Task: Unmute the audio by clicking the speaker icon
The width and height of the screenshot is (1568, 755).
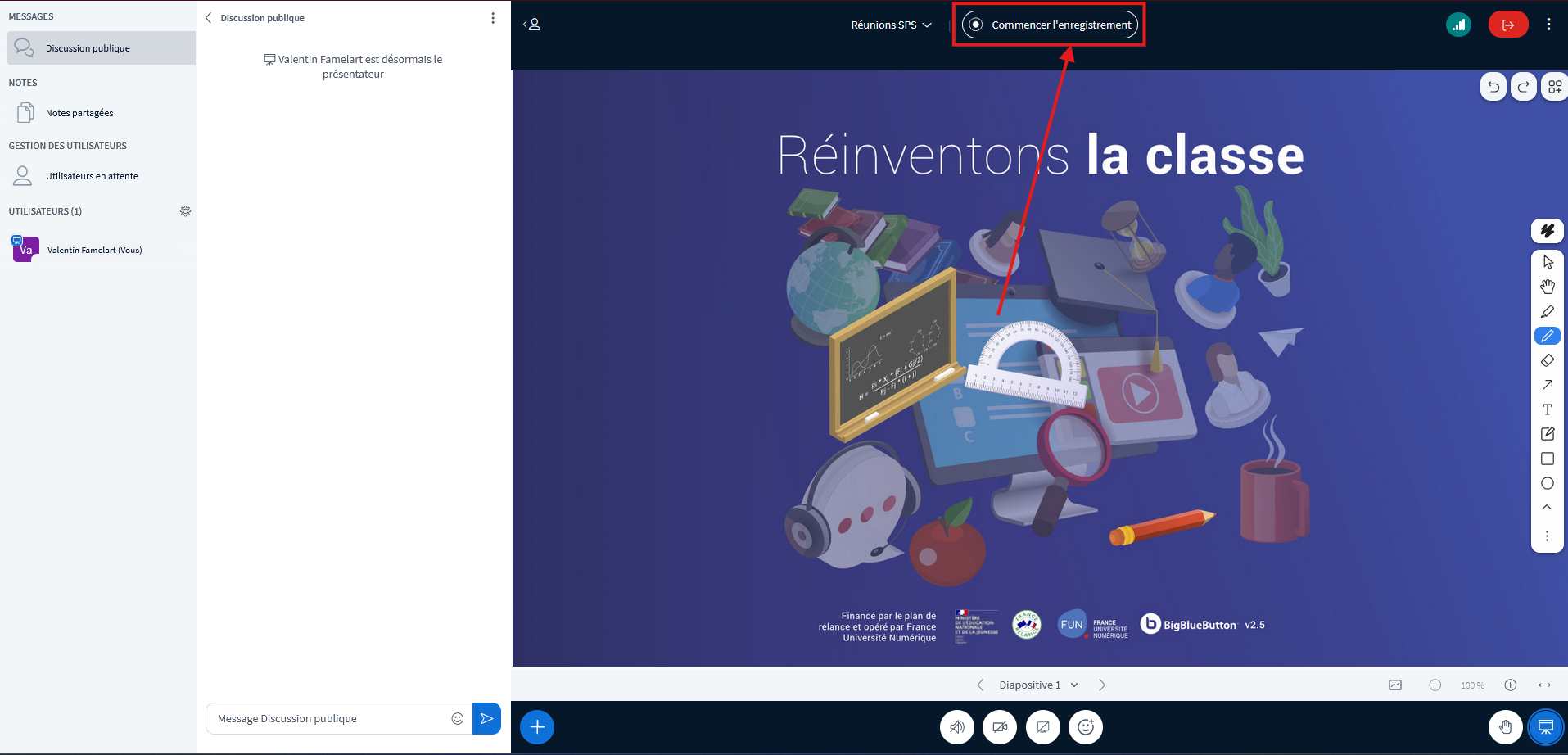Action: pos(956,726)
